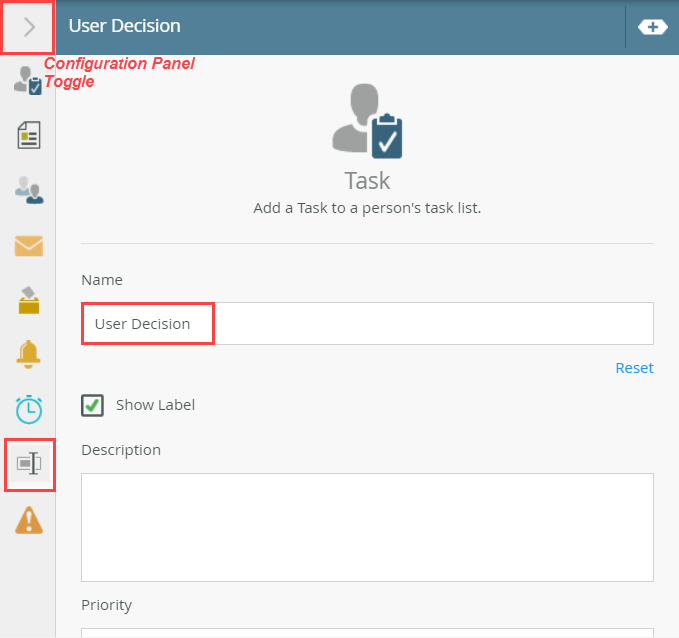Open the Errors warning triangle tab
The image size is (679, 638).
(29, 520)
